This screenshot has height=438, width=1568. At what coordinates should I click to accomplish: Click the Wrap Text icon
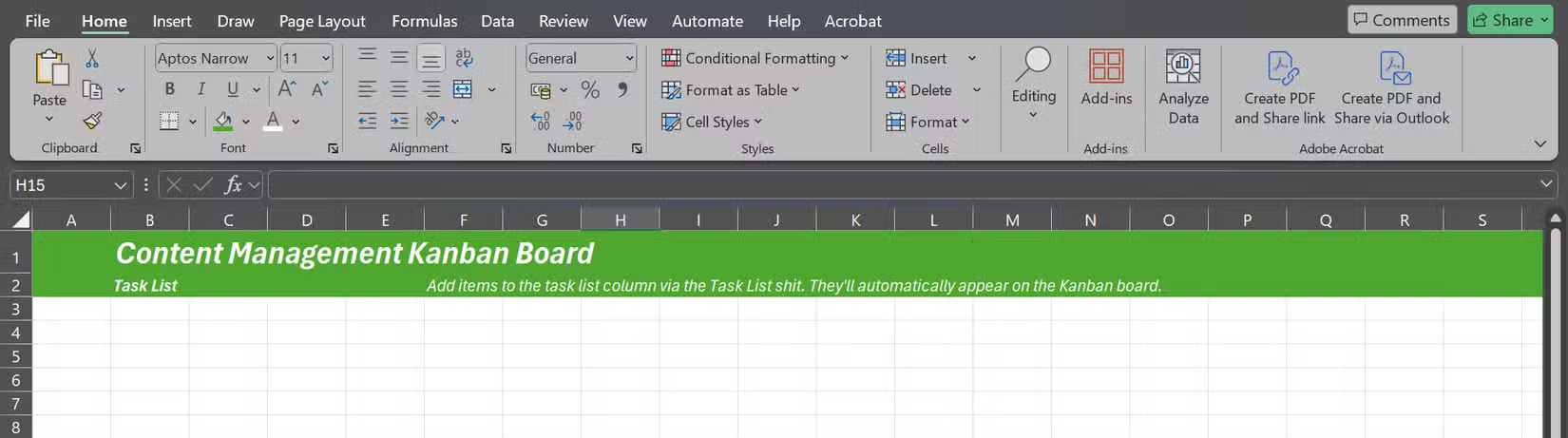(464, 57)
